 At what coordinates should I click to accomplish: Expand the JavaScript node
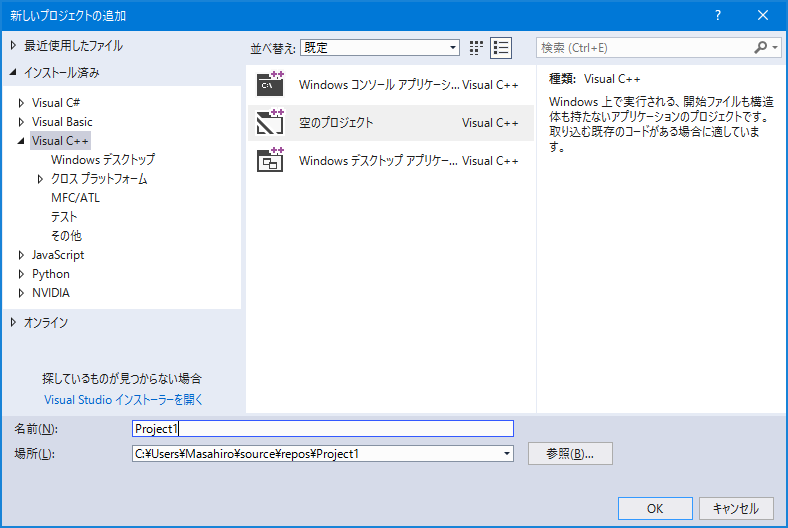pos(21,255)
